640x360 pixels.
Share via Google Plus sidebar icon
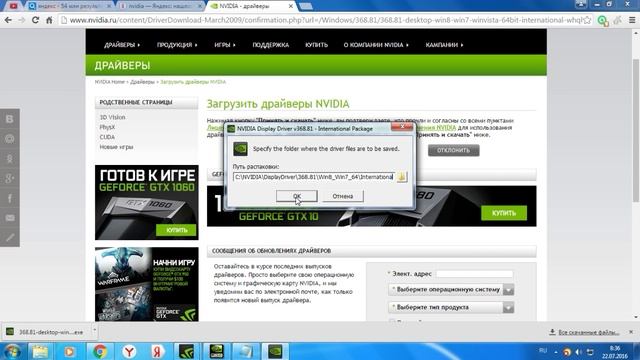10,178
